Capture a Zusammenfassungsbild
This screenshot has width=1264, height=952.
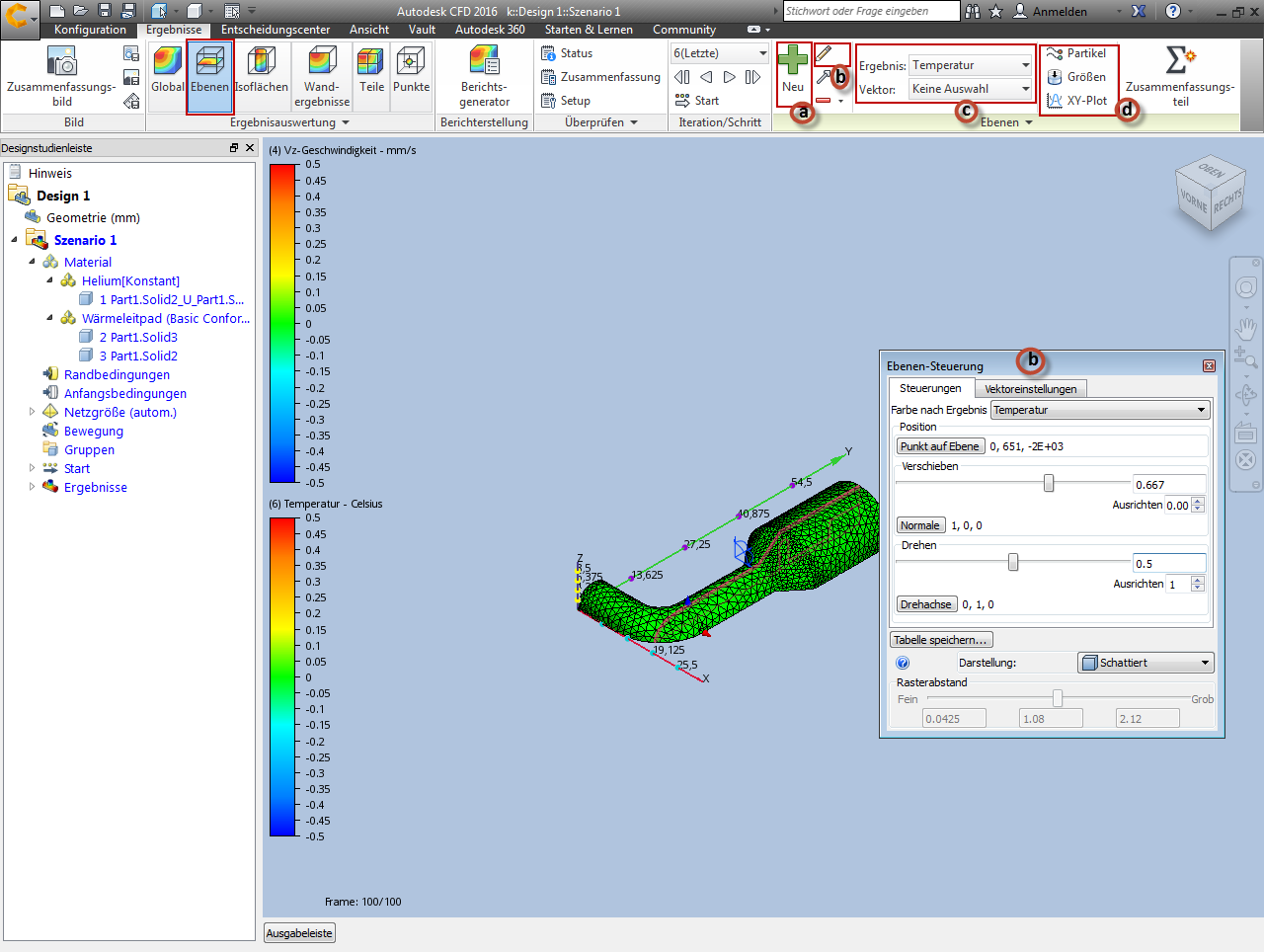tap(61, 76)
